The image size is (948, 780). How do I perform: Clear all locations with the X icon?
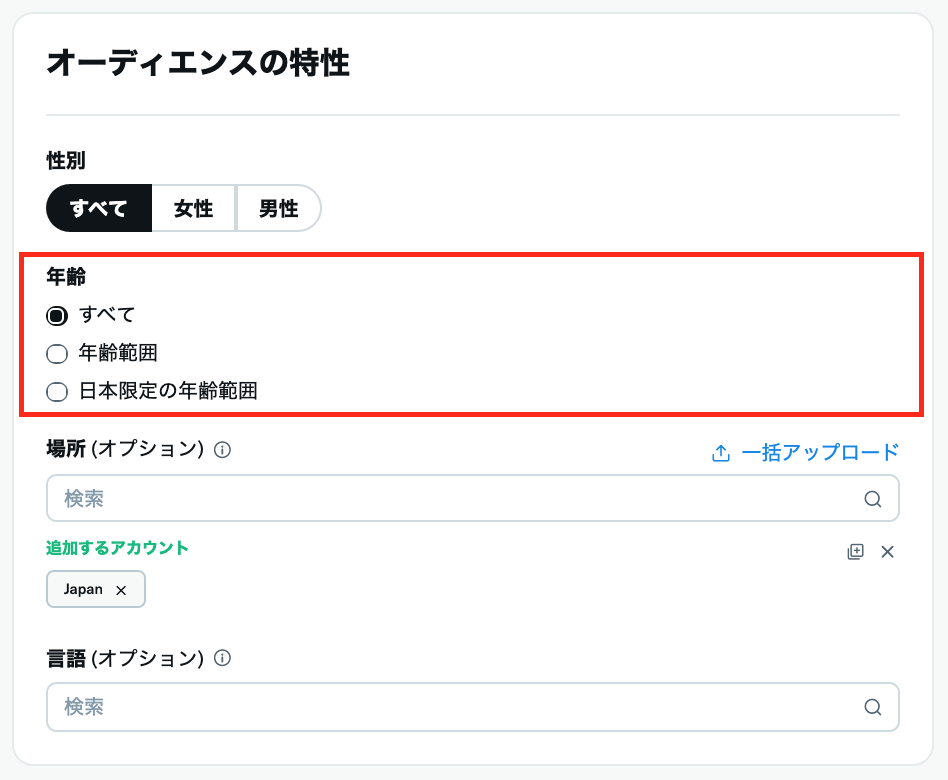click(887, 551)
